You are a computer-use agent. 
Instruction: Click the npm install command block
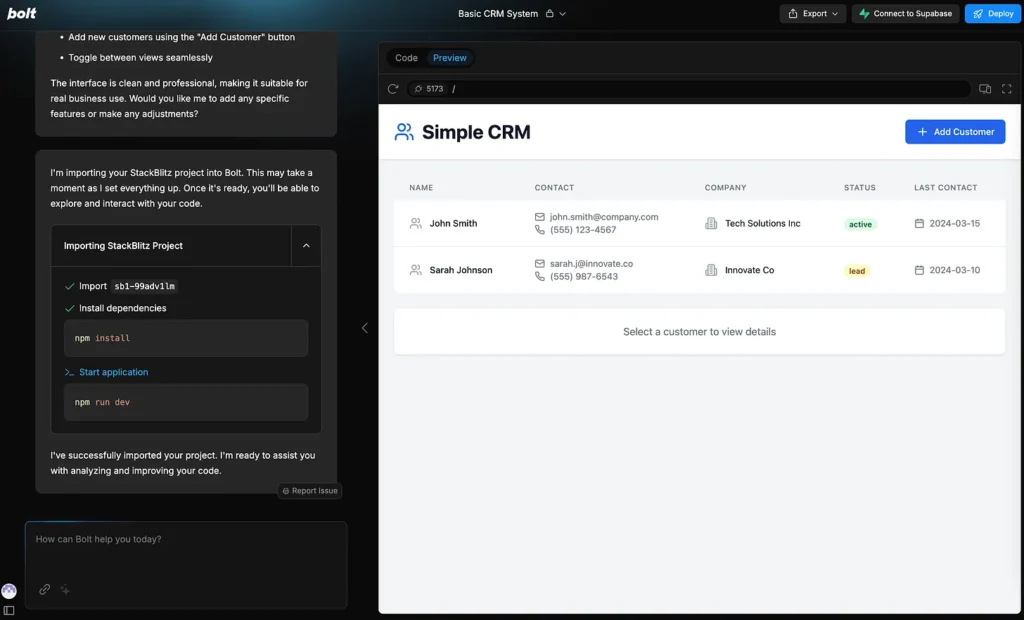click(x=186, y=338)
